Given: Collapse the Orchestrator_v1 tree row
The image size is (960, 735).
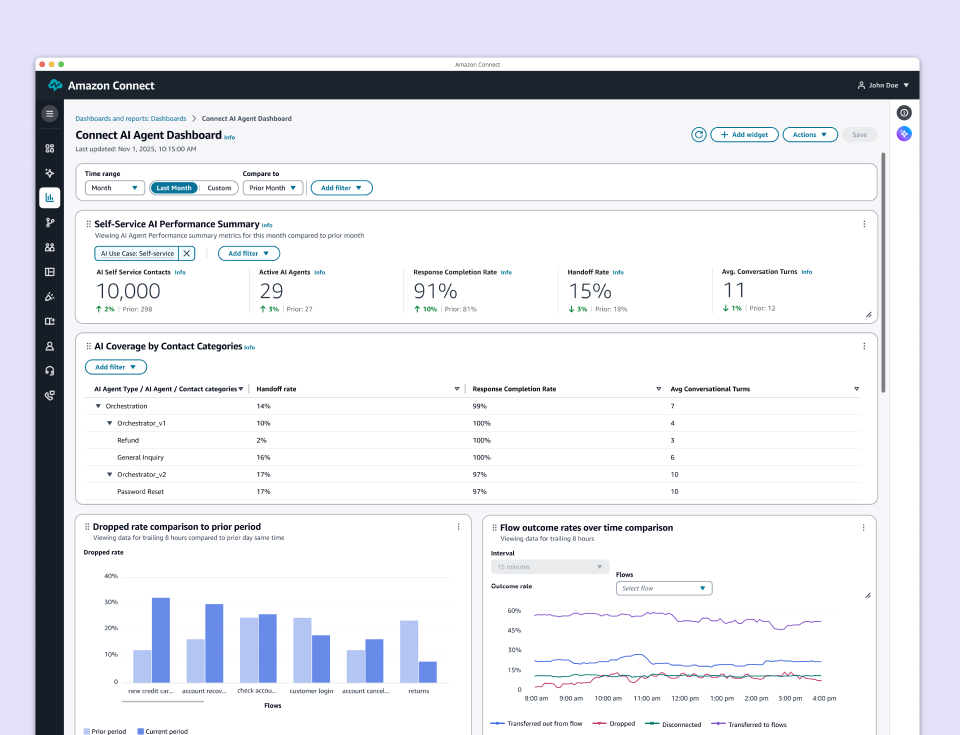Looking at the screenshot, I should (x=110, y=423).
